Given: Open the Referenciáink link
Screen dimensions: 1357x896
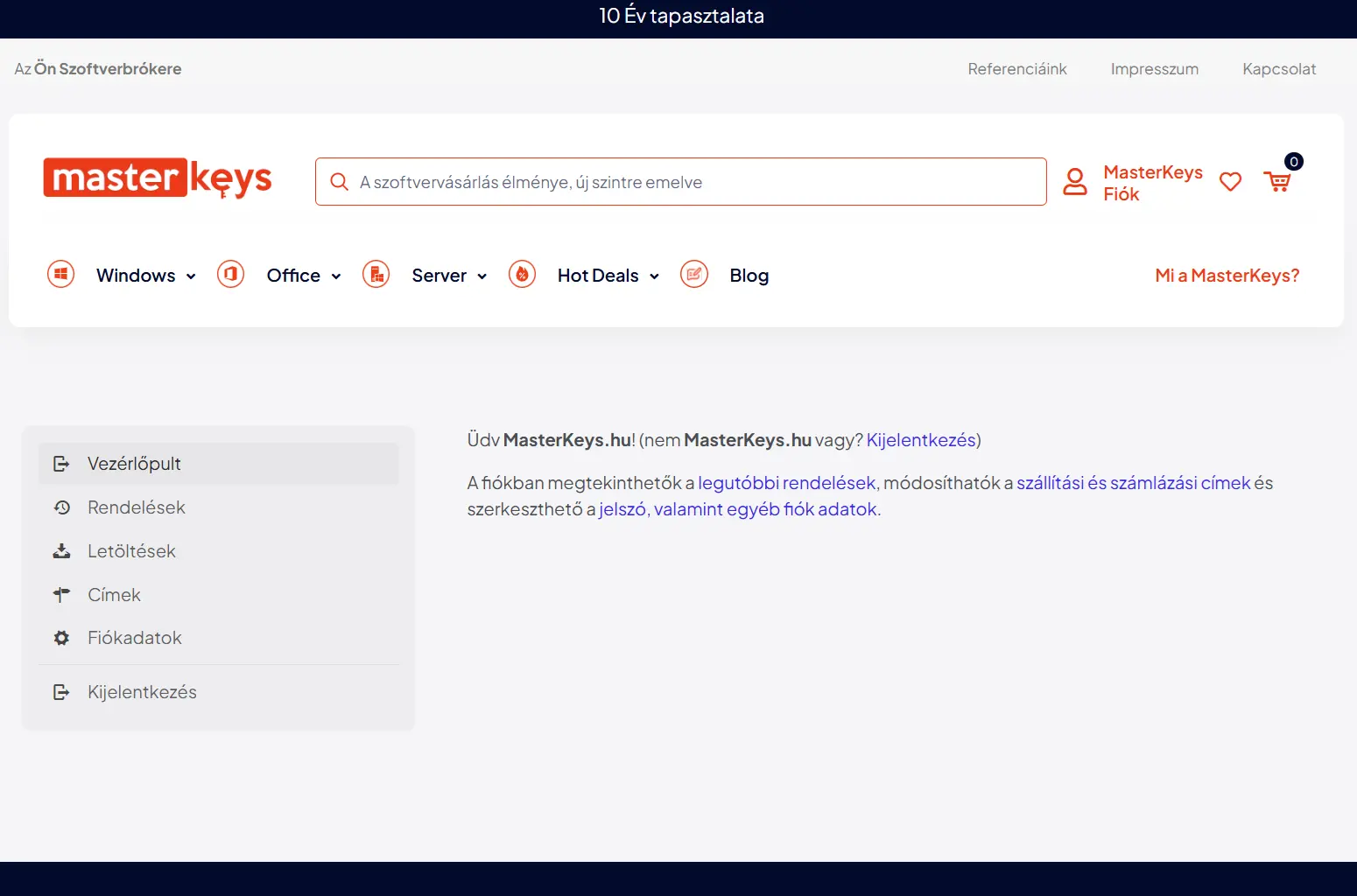Looking at the screenshot, I should click(x=1017, y=69).
